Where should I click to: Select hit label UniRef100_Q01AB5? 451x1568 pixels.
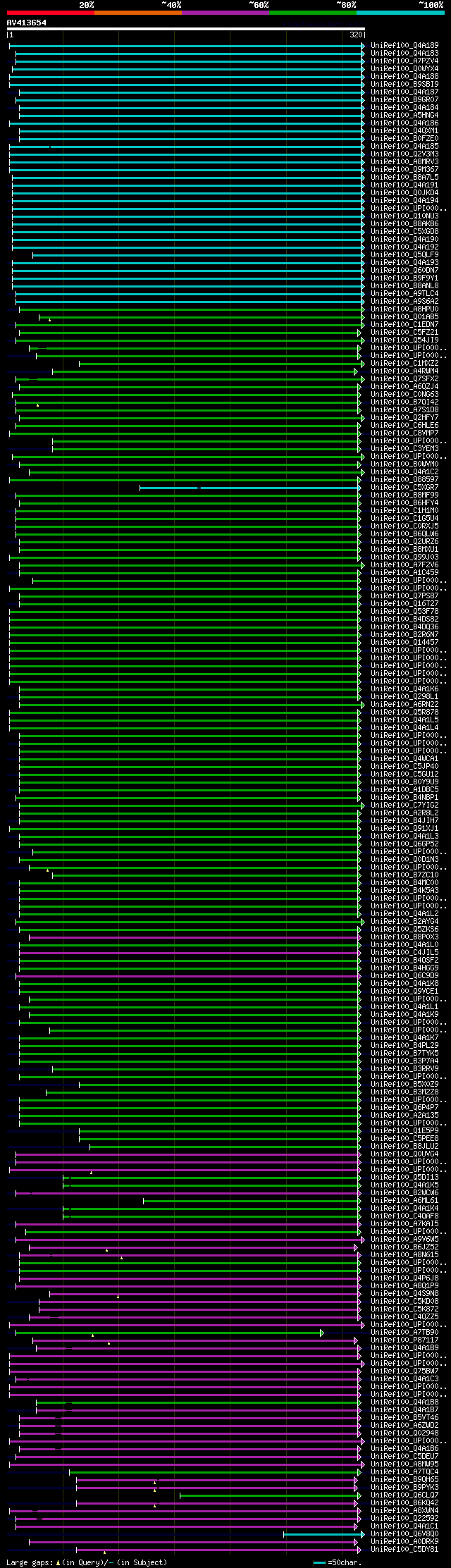[404, 317]
